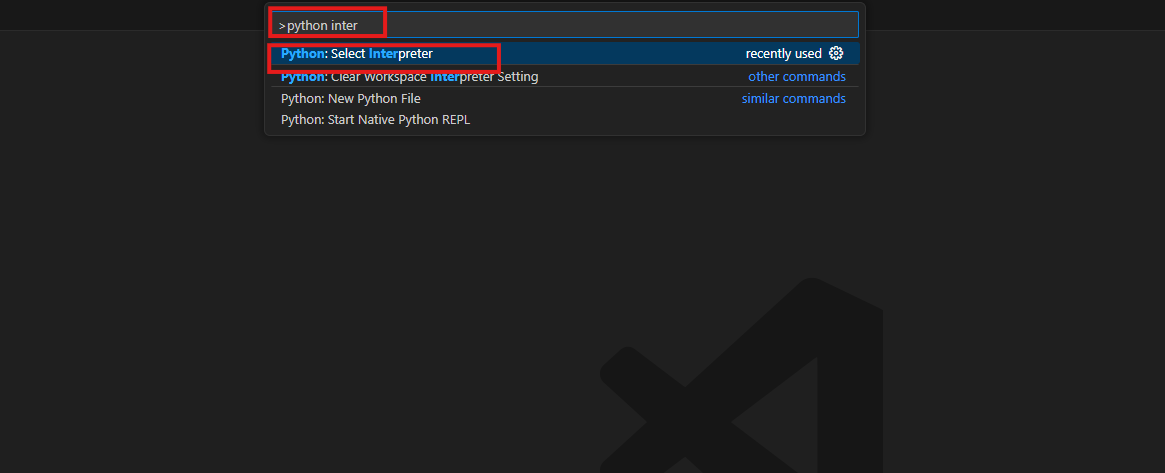This screenshot has width=1165, height=473.
Task: Select 'Python: New Python File' command
Action: point(565,98)
